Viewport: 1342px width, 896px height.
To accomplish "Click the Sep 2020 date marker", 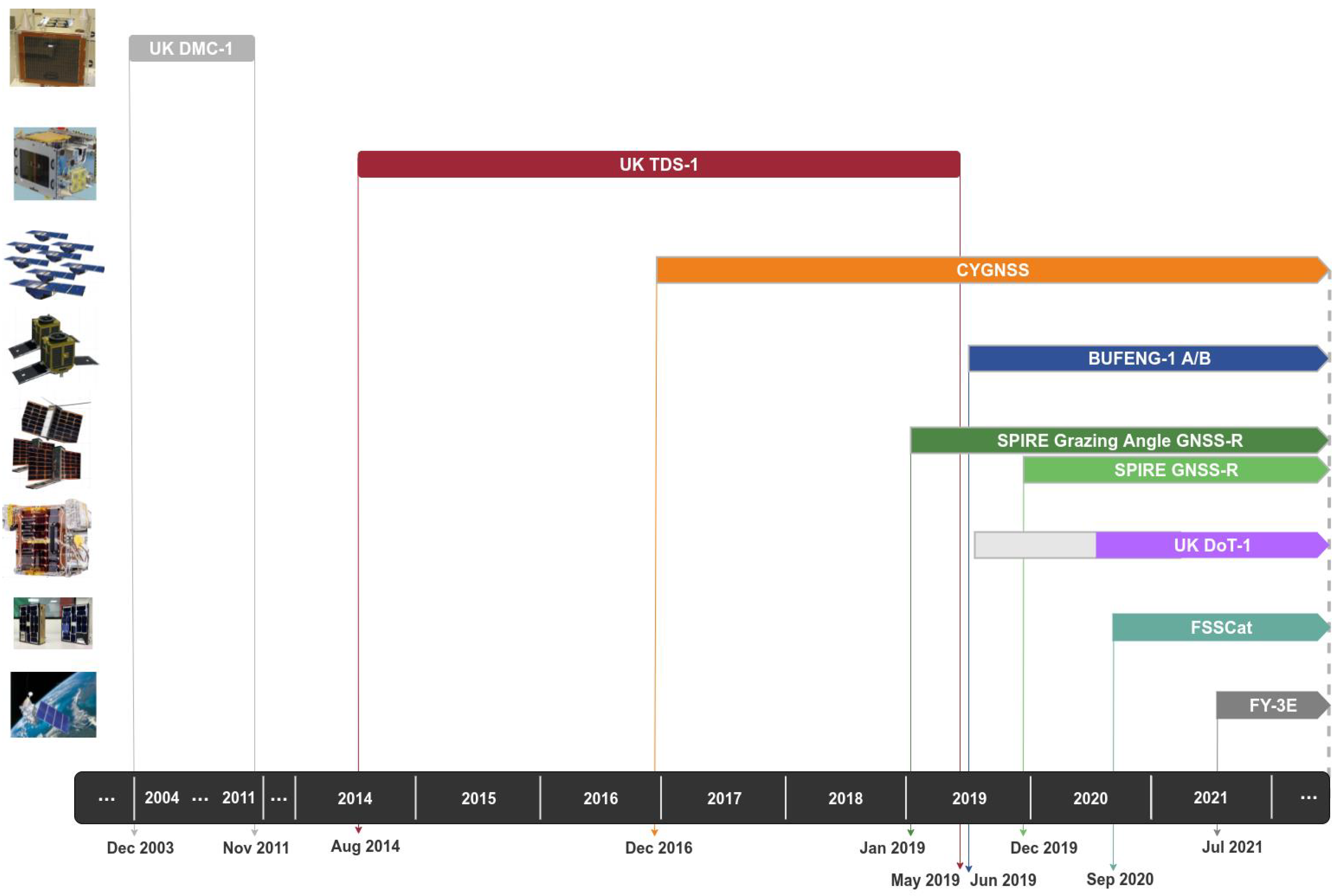I will [1119, 879].
